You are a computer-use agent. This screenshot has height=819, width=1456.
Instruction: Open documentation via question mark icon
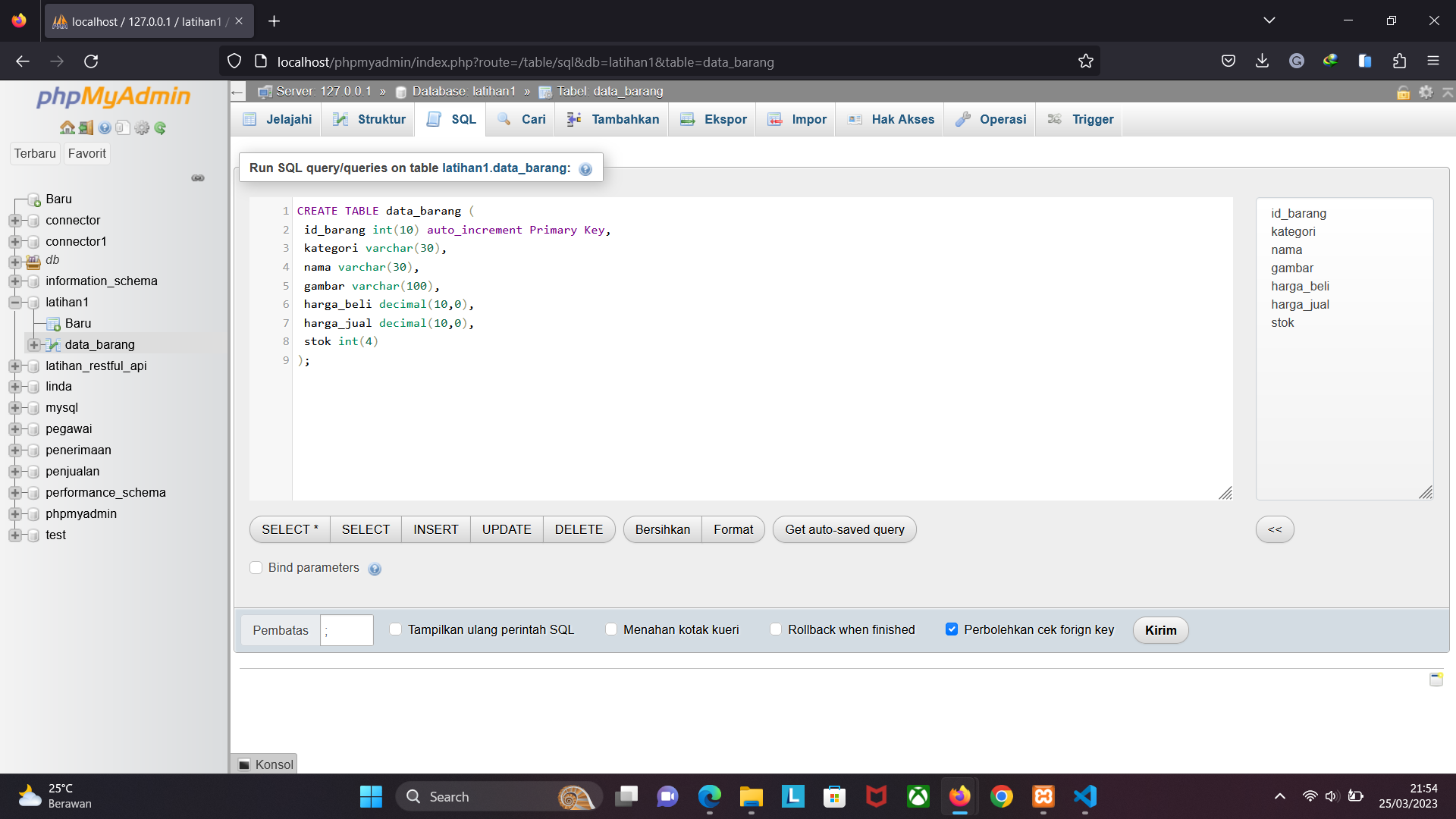tap(104, 127)
